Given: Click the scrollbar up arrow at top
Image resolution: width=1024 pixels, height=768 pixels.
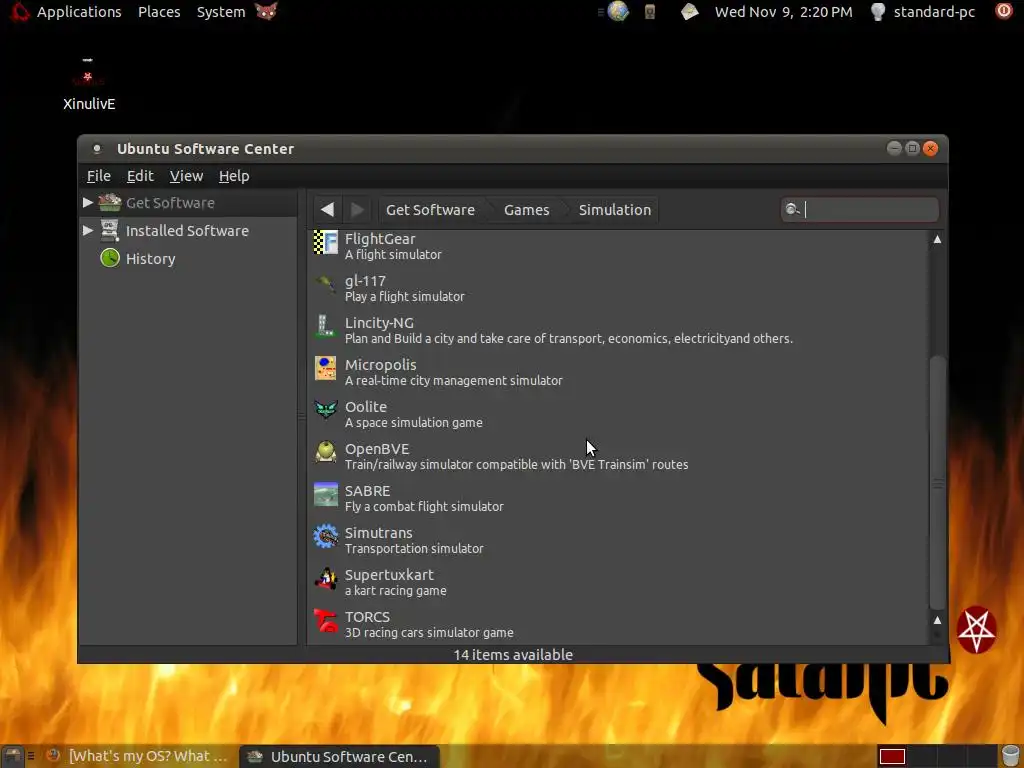Looking at the screenshot, I should [937, 239].
